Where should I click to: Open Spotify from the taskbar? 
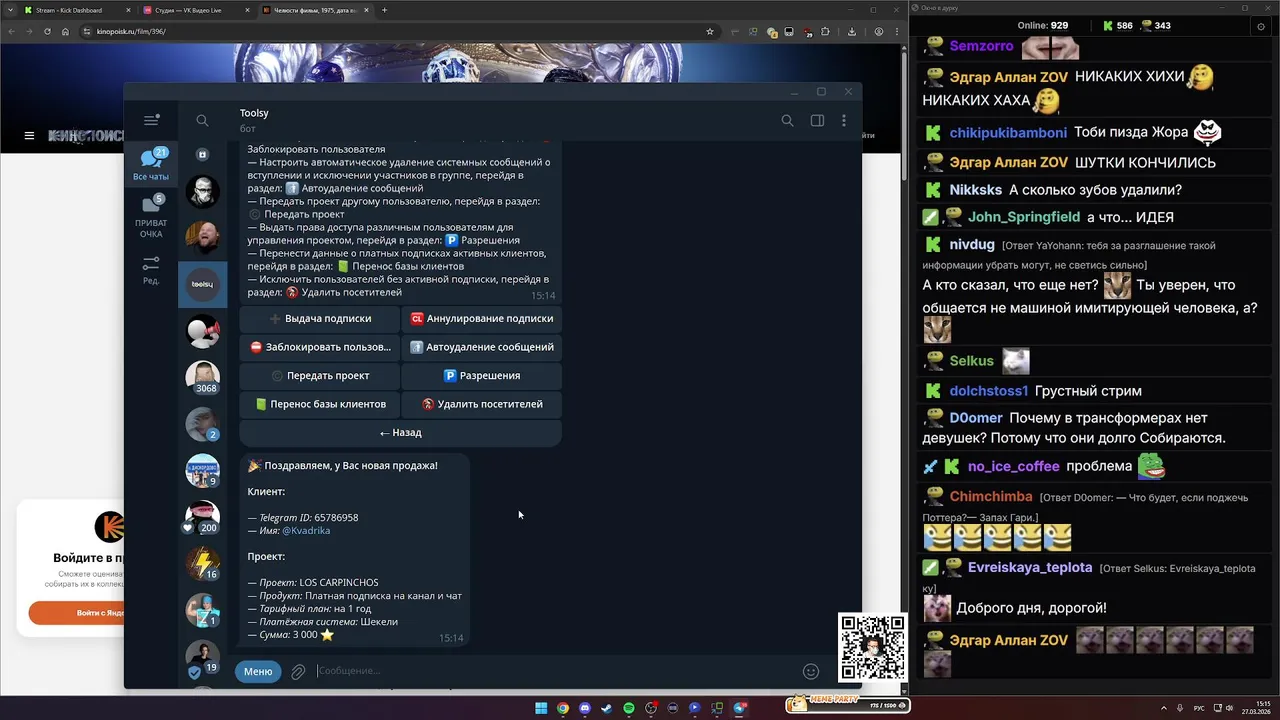pos(629,708)
